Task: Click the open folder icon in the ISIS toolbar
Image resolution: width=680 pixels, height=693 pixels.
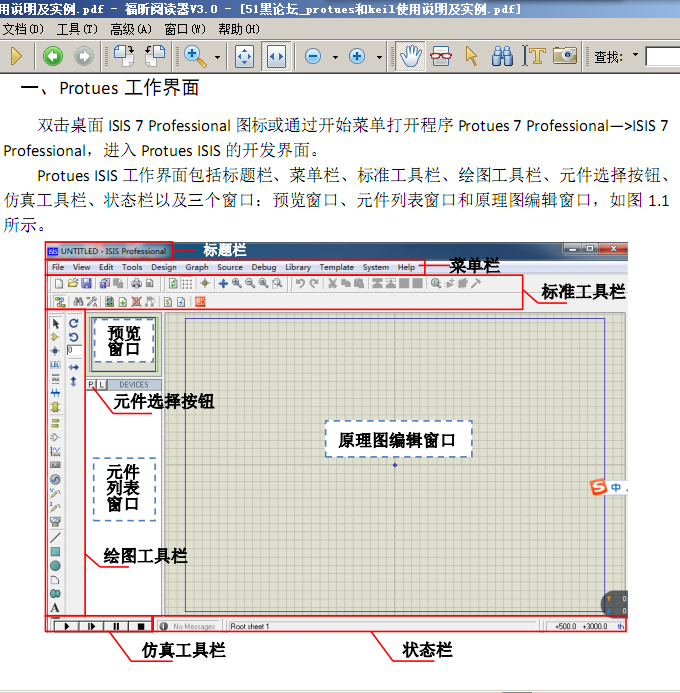Action: pyautogui.click(x=73, y=283)
